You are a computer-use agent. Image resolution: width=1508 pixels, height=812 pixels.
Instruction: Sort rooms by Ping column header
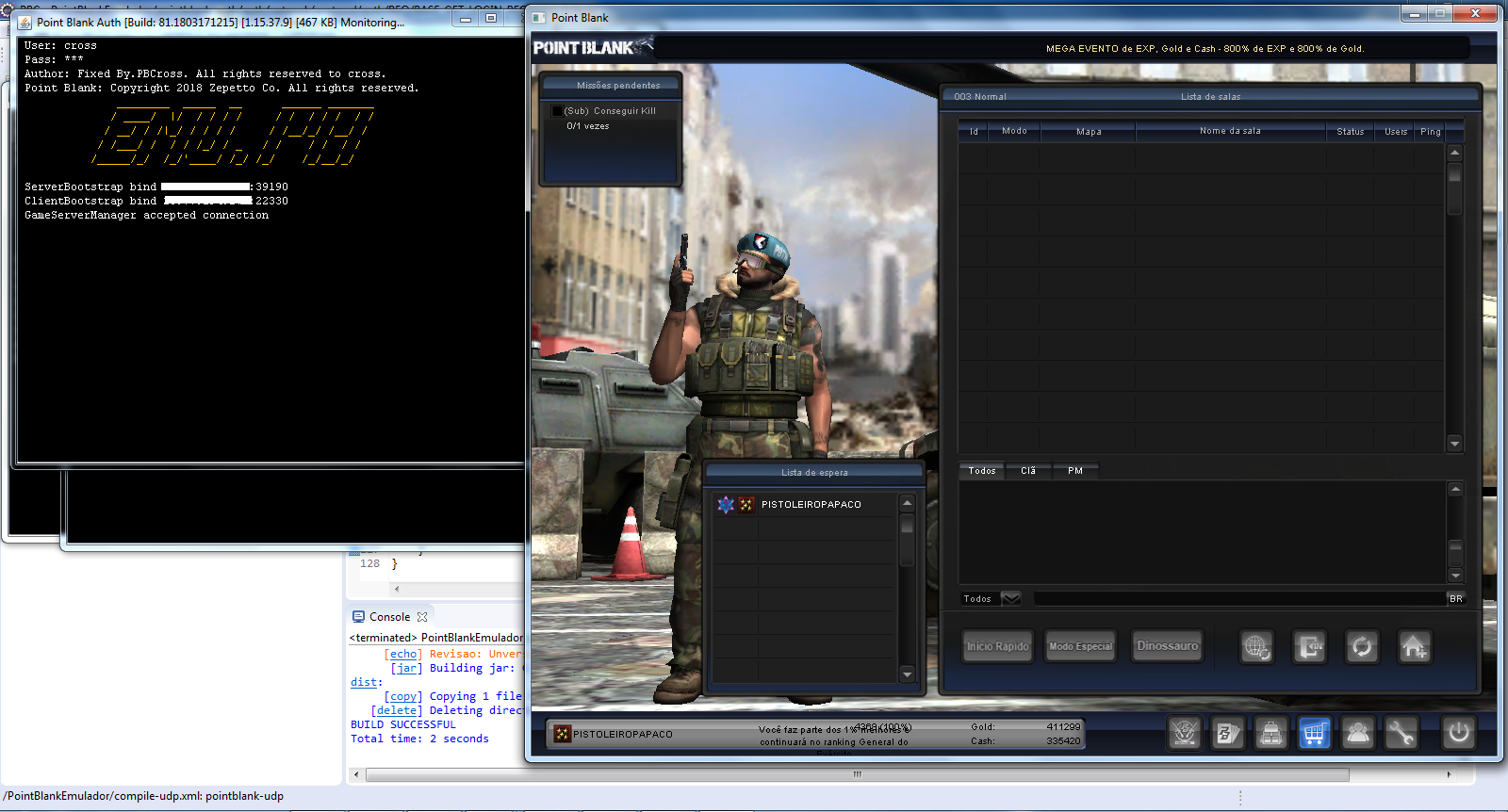pyautogui.click(x=1431, y=131)
